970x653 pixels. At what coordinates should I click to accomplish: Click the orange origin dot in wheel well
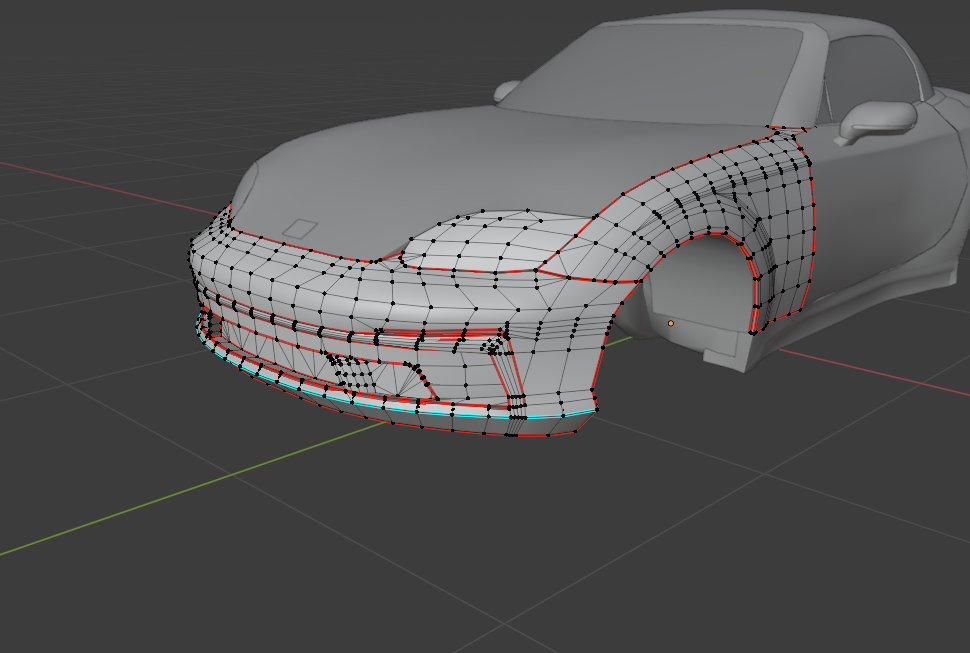tap(671, 323)
